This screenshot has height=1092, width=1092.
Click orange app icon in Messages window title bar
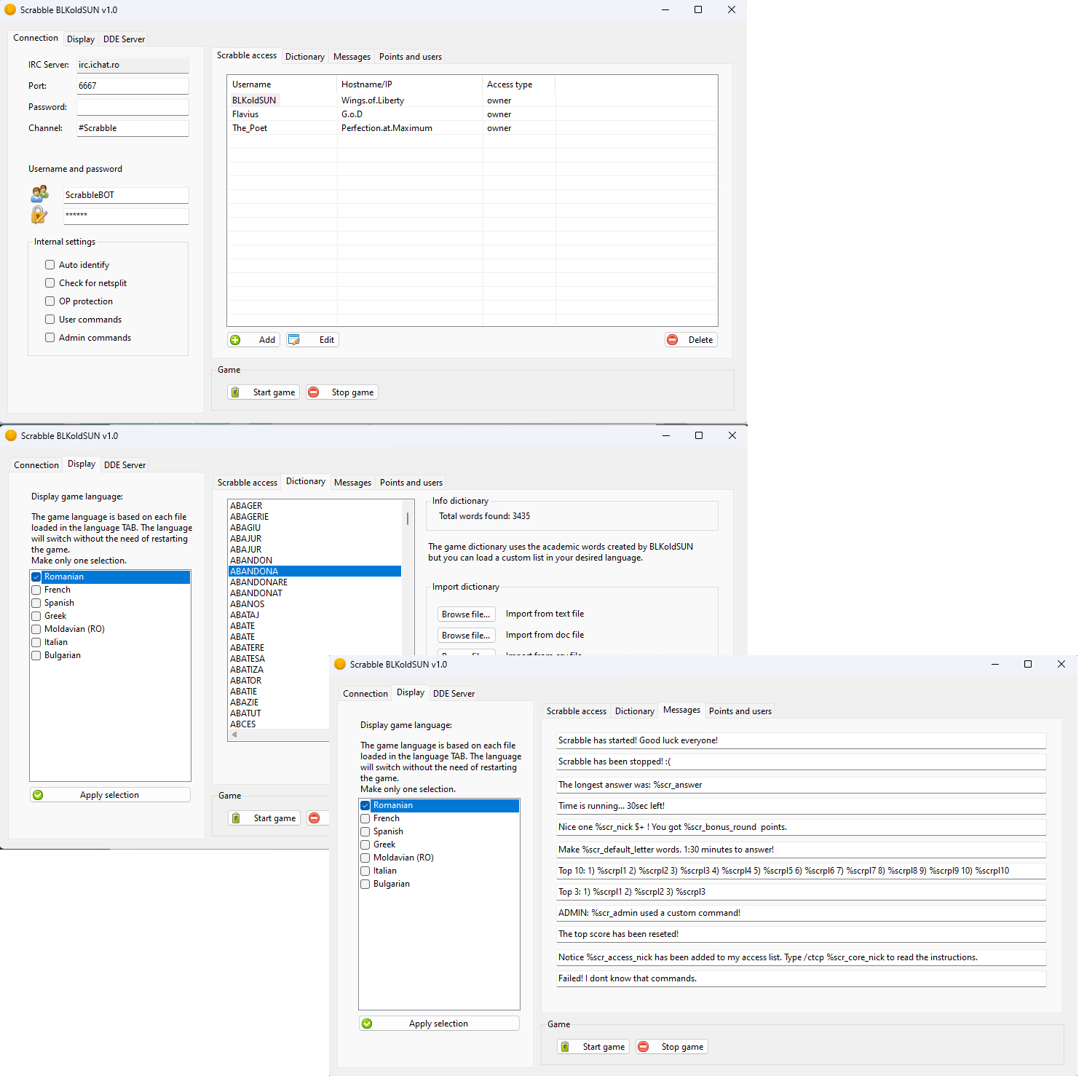[x=340, y=664]
